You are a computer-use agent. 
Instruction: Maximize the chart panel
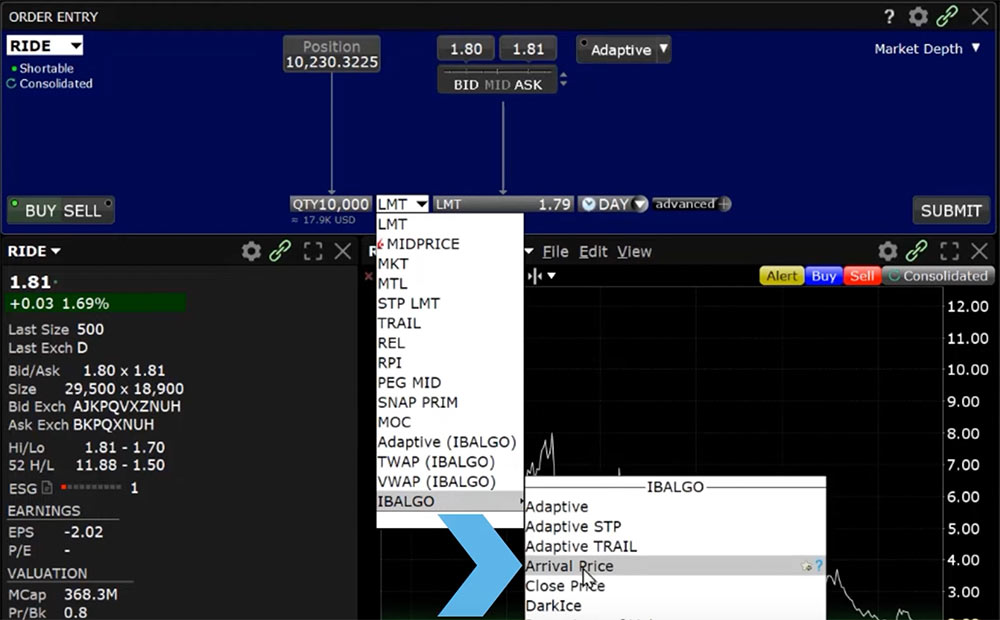949,251
